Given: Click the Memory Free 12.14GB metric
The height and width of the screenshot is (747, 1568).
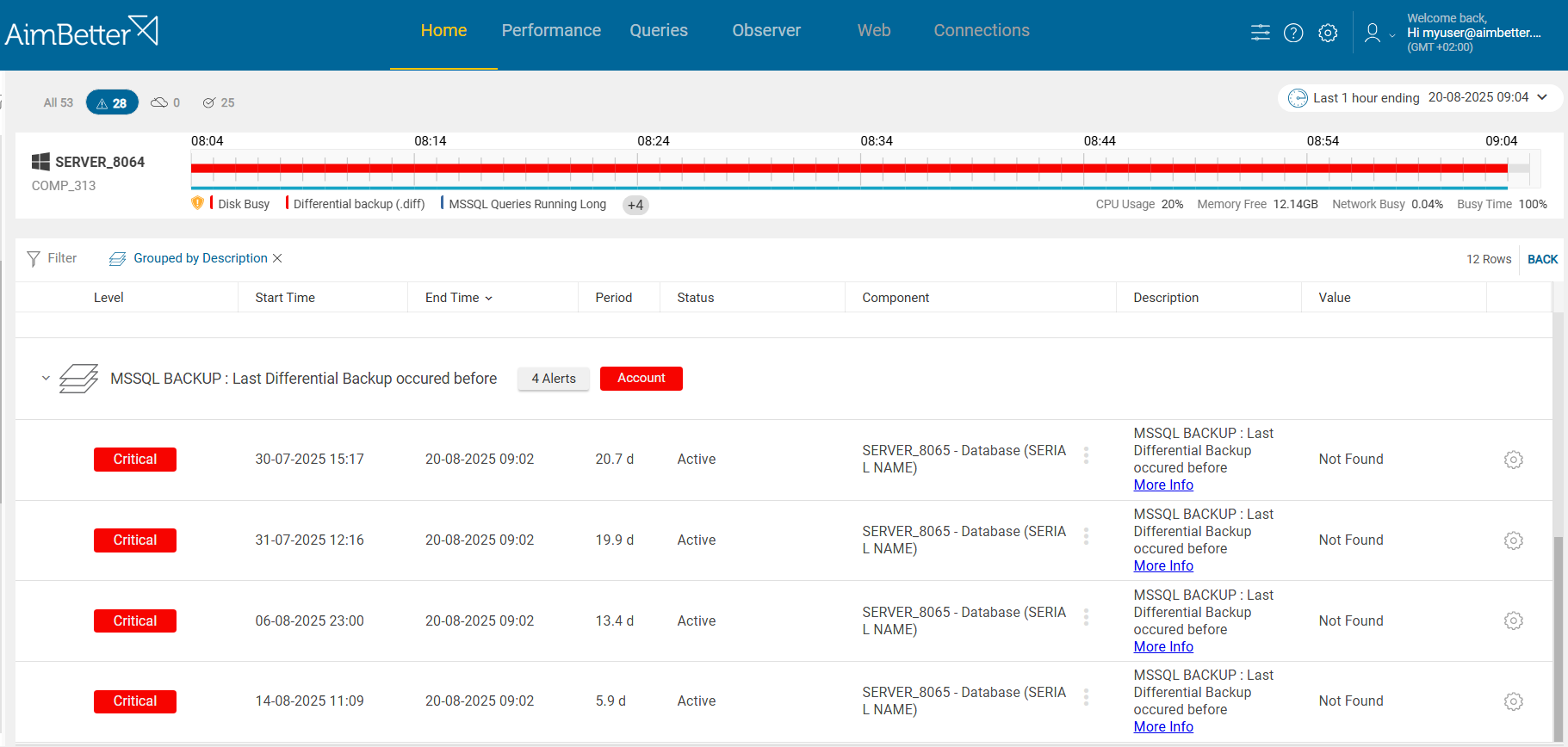Looking at the screenshot, I should (1257, 204).
